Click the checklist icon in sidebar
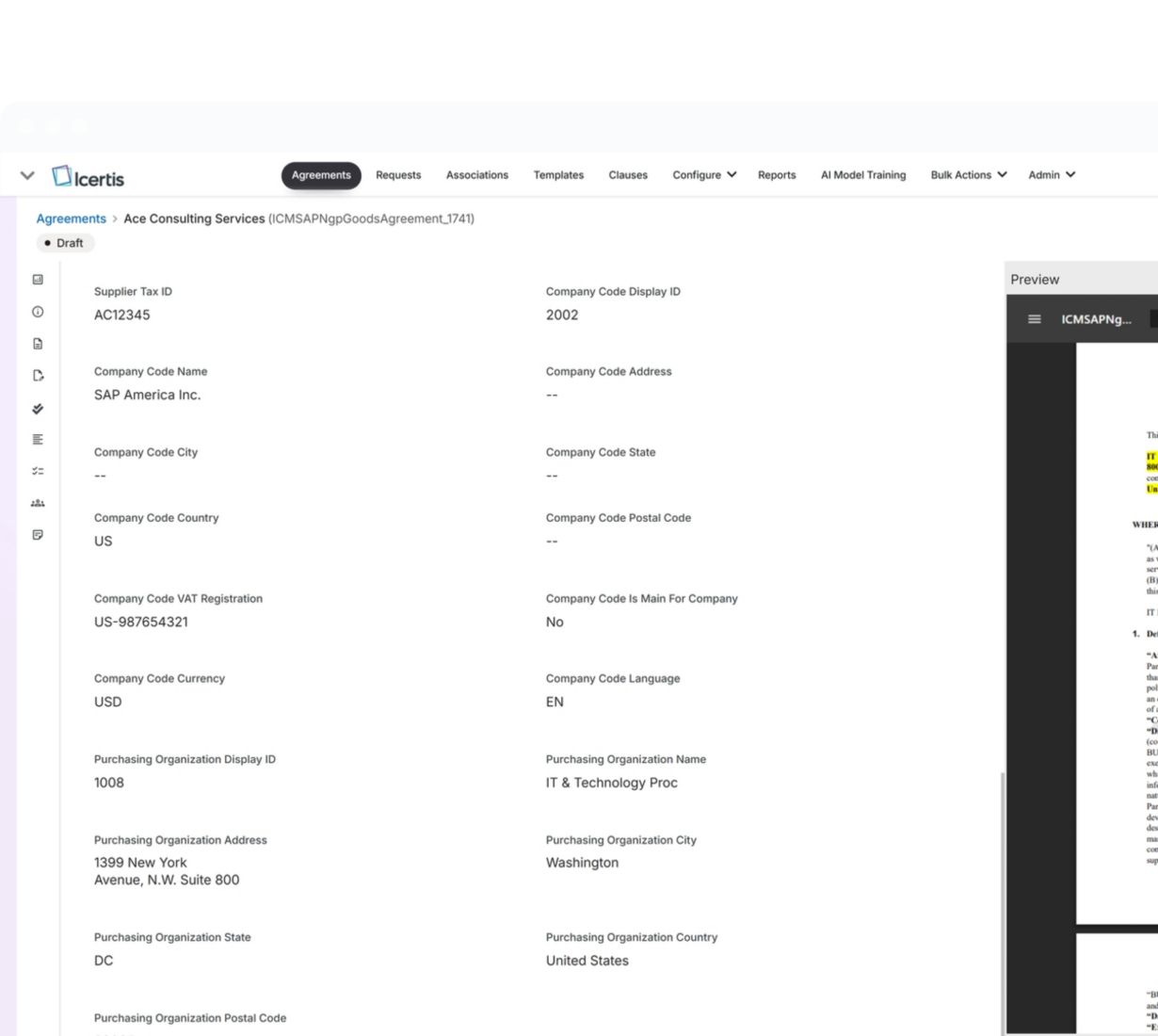Screen dimensions: 1158x1036 tap(38, 471)
